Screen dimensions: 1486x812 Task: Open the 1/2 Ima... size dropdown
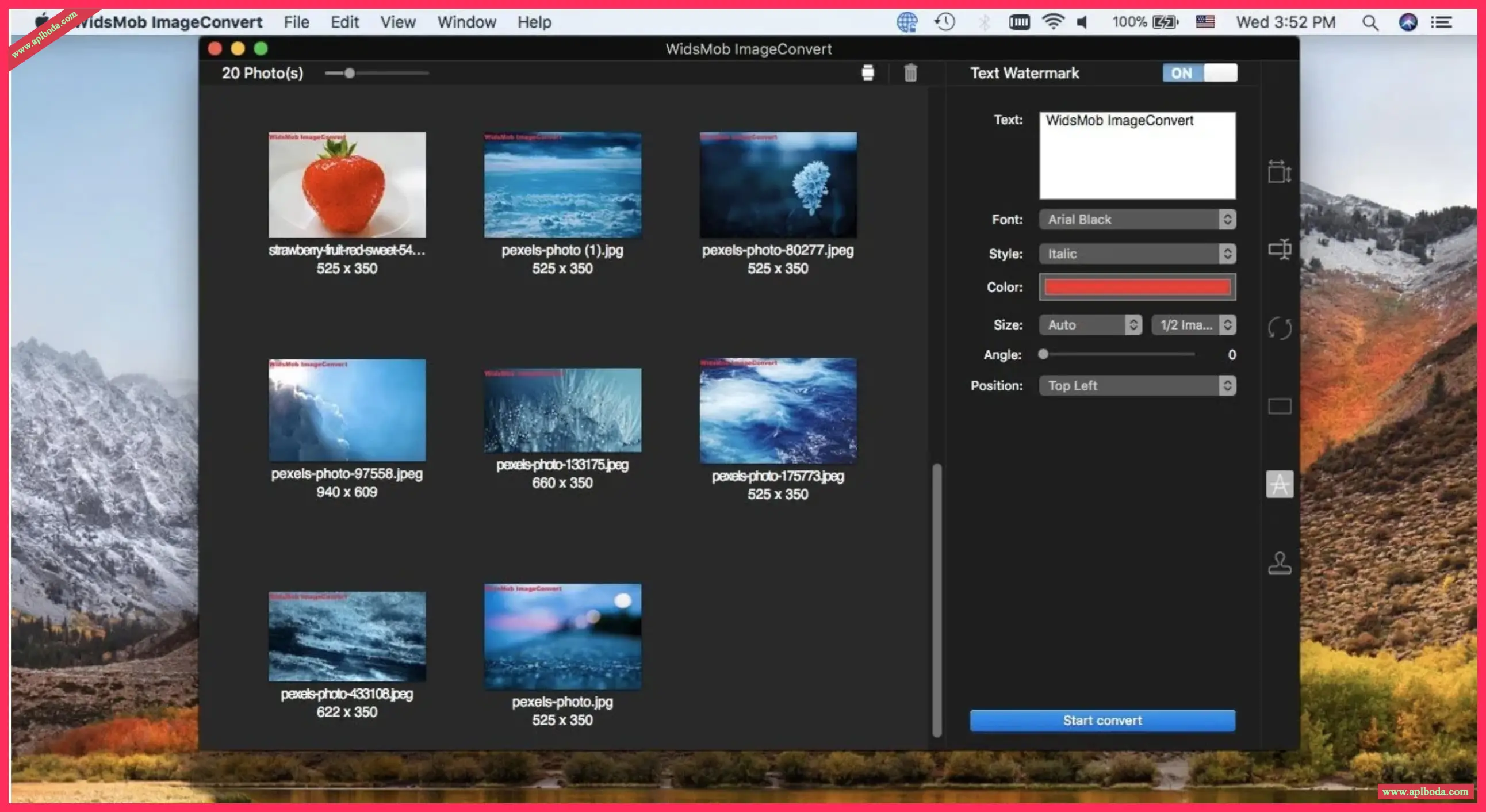tap(1193, 325)
